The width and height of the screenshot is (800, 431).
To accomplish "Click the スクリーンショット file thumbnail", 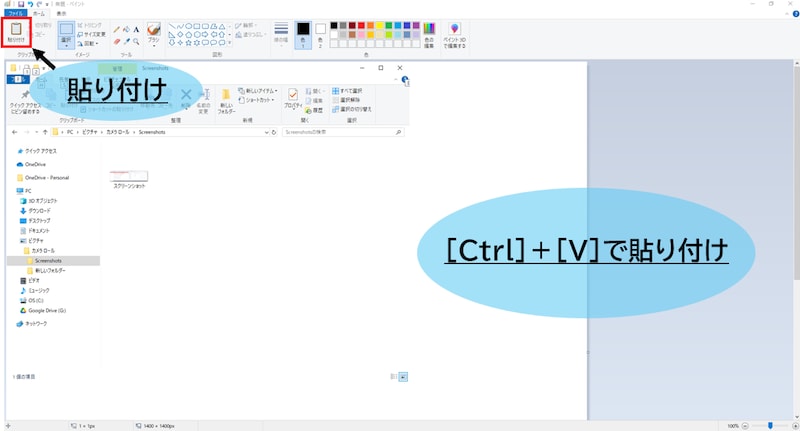I will pyautogui.click(x=129, y=176).
